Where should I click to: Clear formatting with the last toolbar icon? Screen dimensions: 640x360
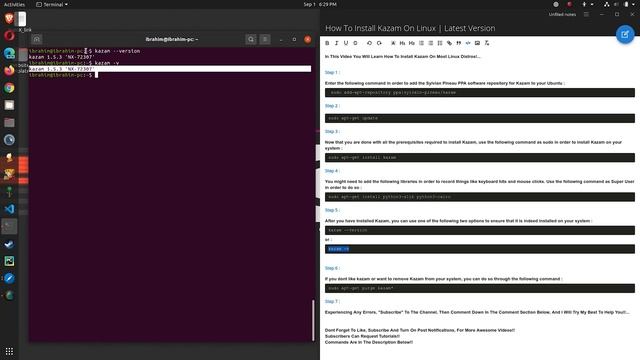487,43
